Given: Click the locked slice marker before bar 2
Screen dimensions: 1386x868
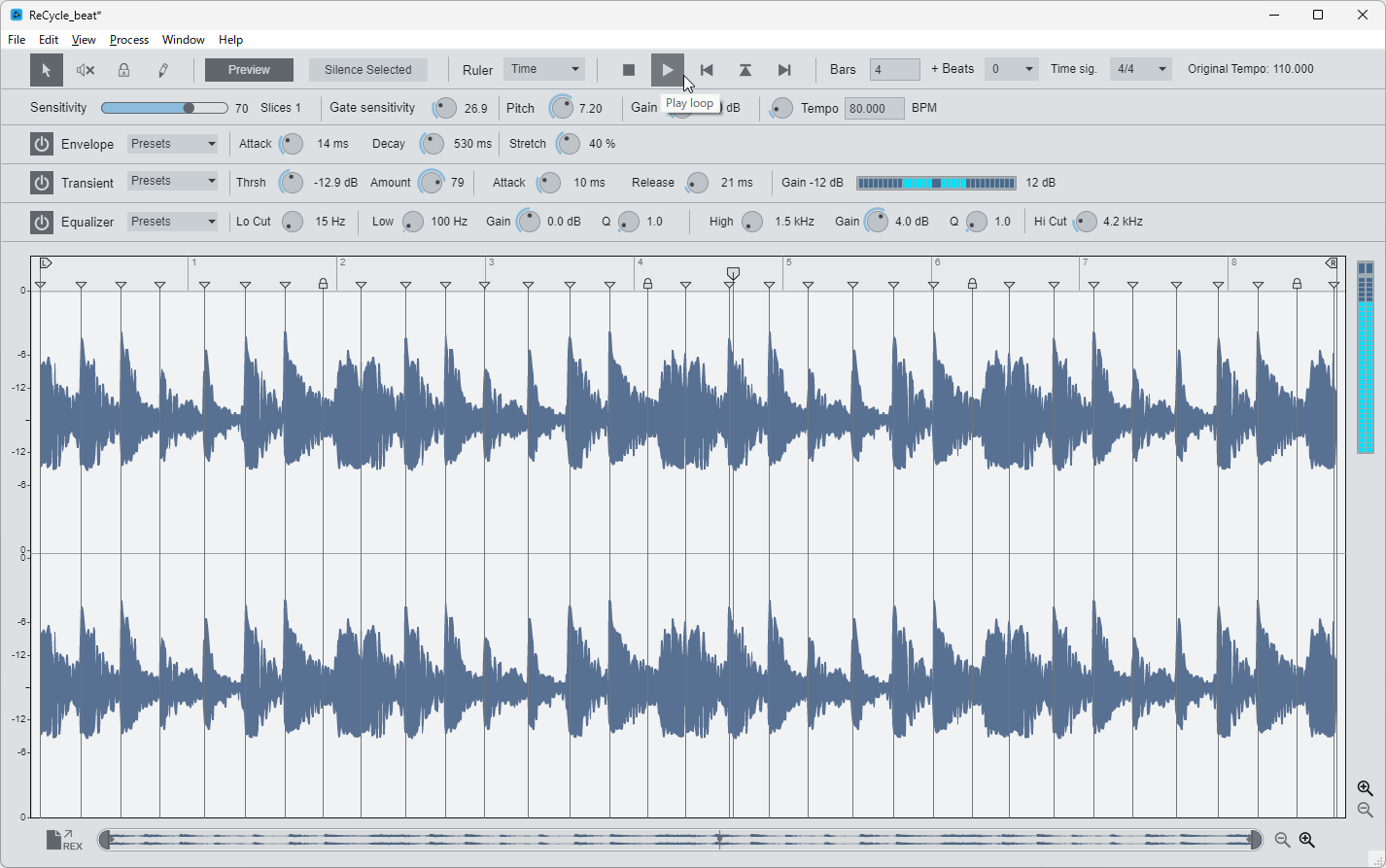Looking at the screenshot, I should [324, 284].
